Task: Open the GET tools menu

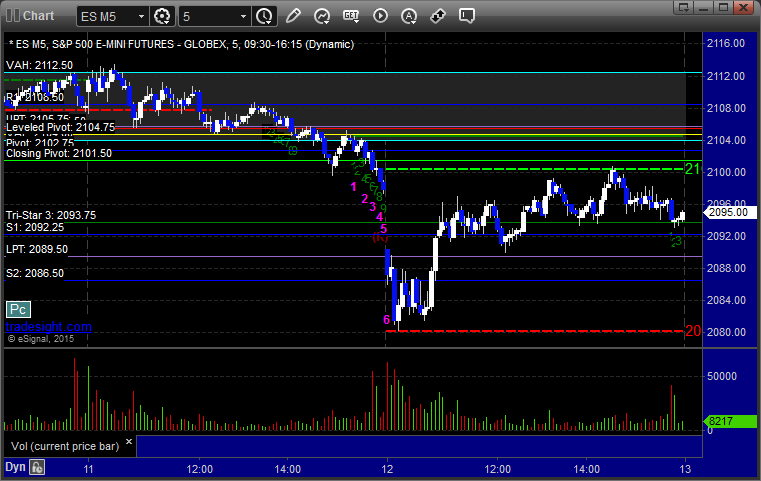Action: click(x=351, y=16)
